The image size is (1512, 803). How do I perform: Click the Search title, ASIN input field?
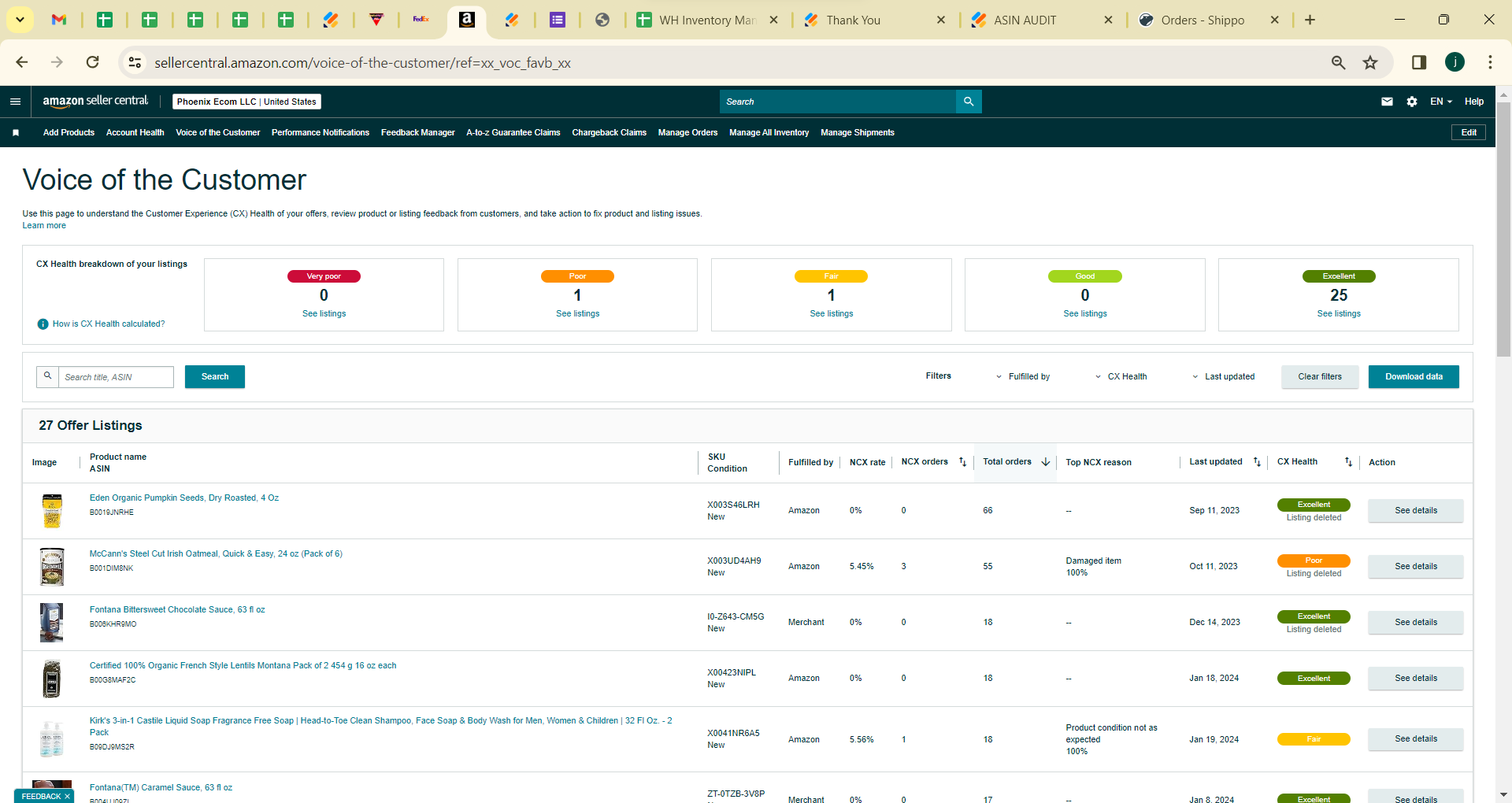pos(116,377)
